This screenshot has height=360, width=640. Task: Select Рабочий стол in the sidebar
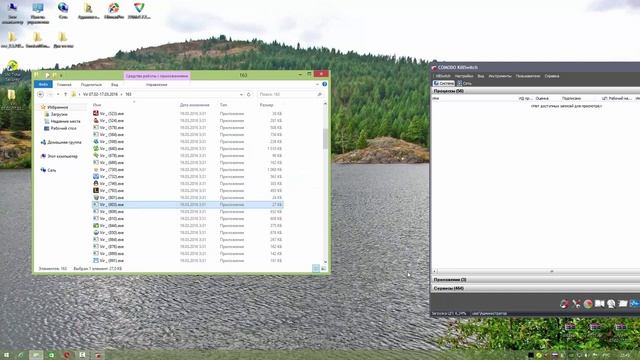[x=60, y=128]
